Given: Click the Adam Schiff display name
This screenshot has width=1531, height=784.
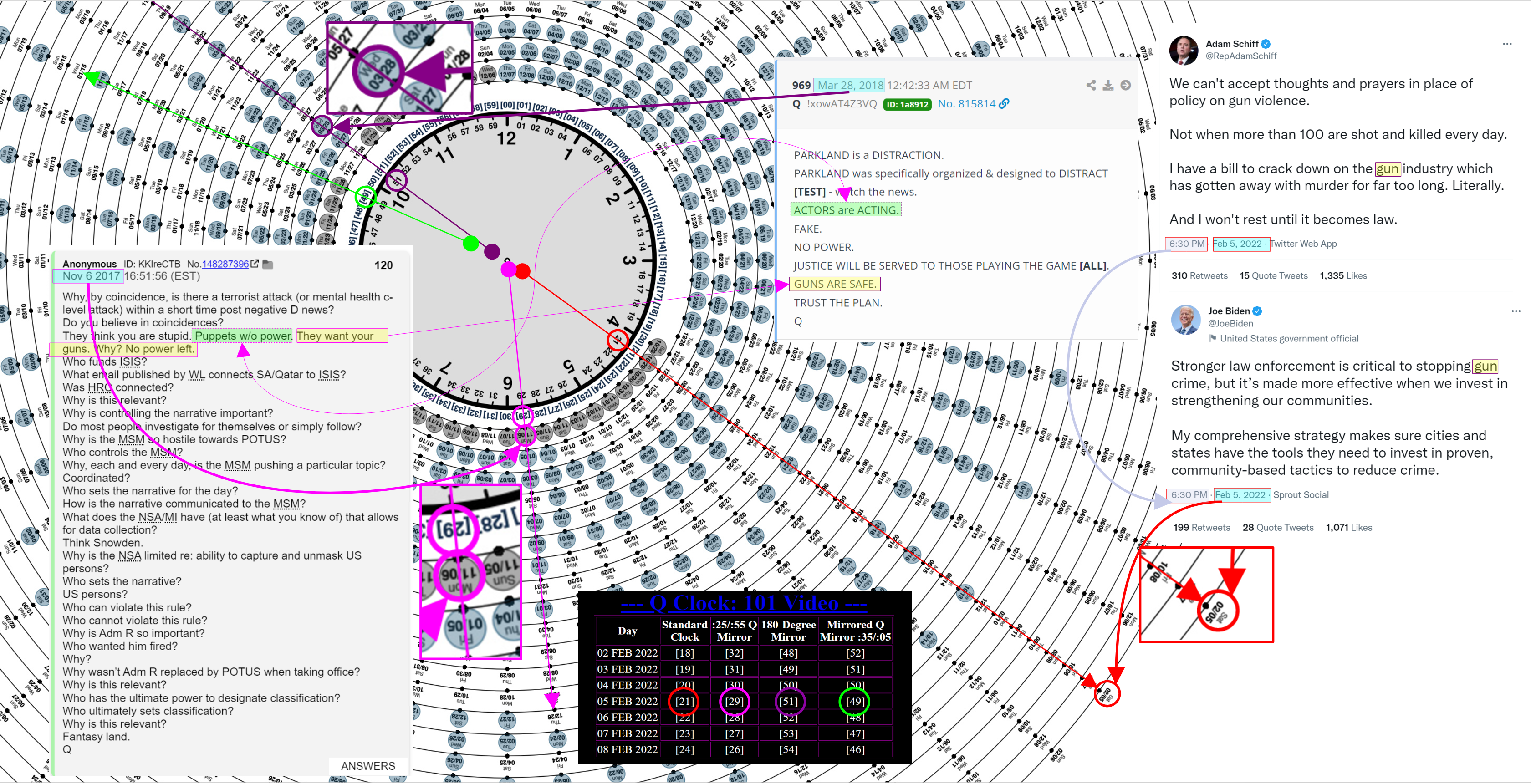Looking at the screenshot, I should (1231, 43).
